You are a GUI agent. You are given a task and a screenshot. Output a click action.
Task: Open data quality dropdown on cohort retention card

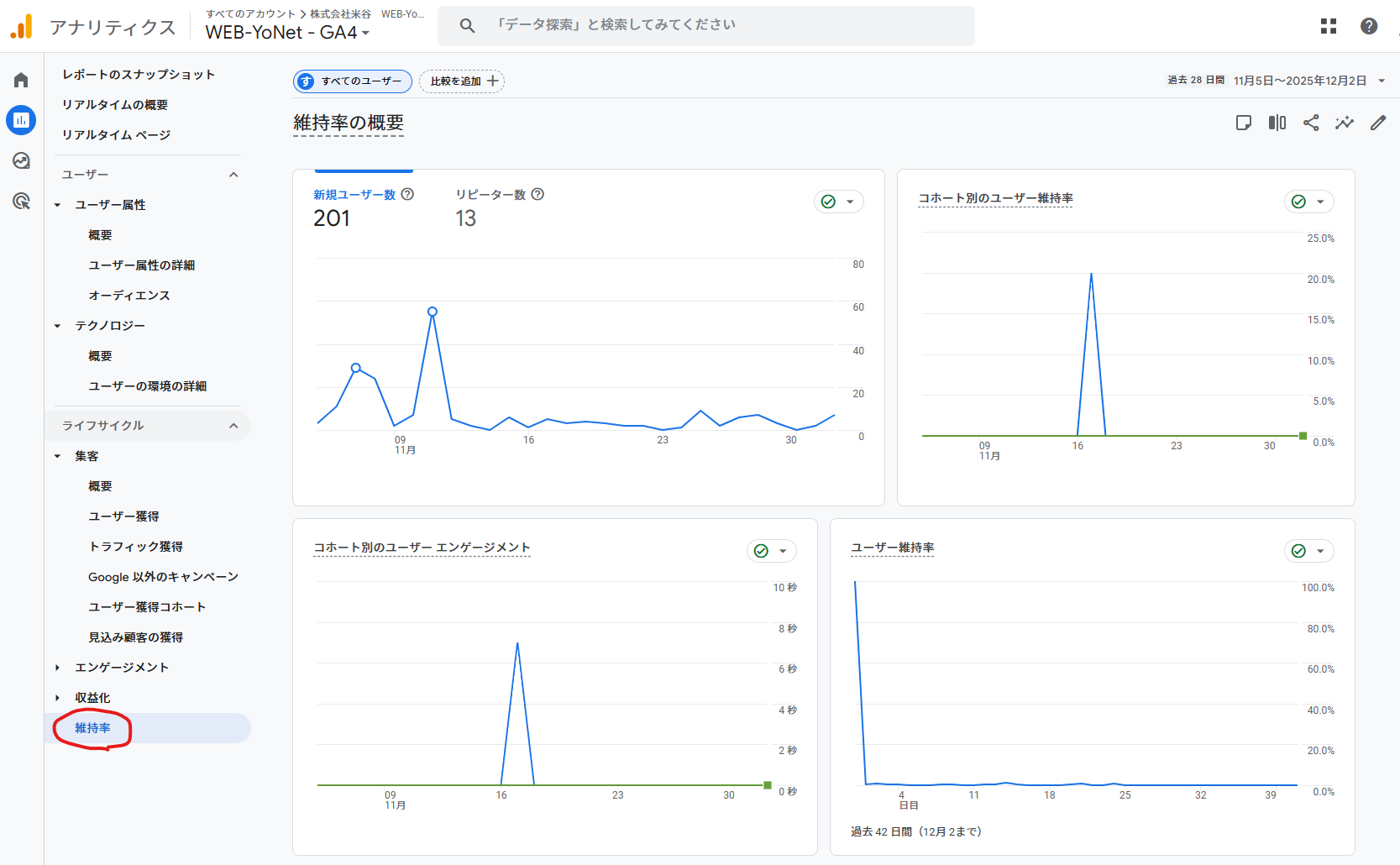(1308, 202)
